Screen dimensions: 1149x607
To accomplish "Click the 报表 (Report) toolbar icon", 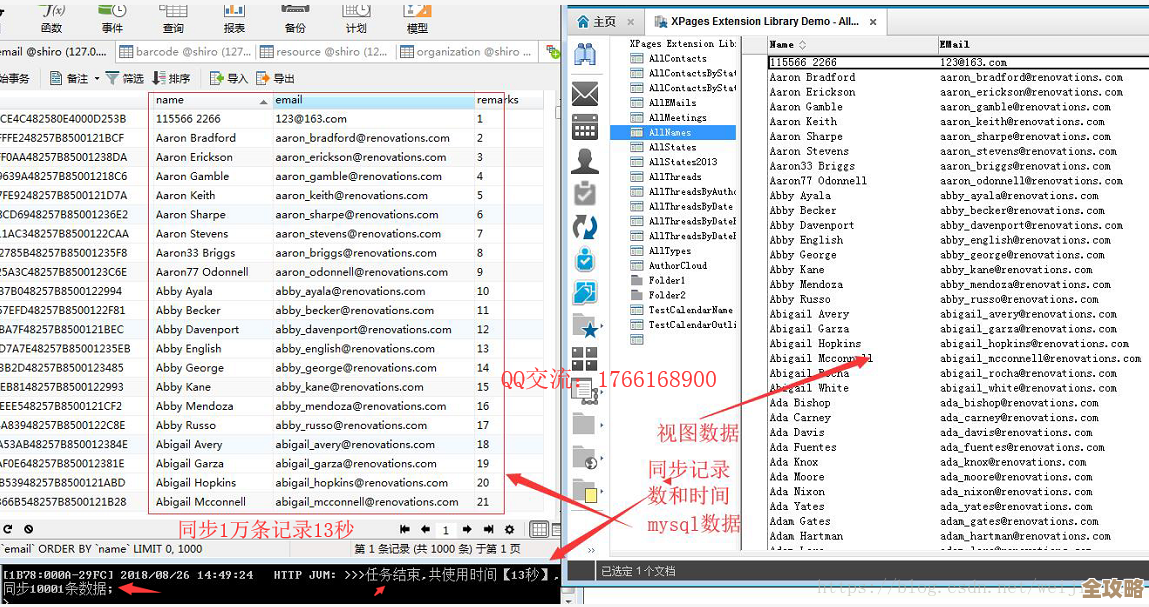I will pyautogui.click(x=234, y=16).
